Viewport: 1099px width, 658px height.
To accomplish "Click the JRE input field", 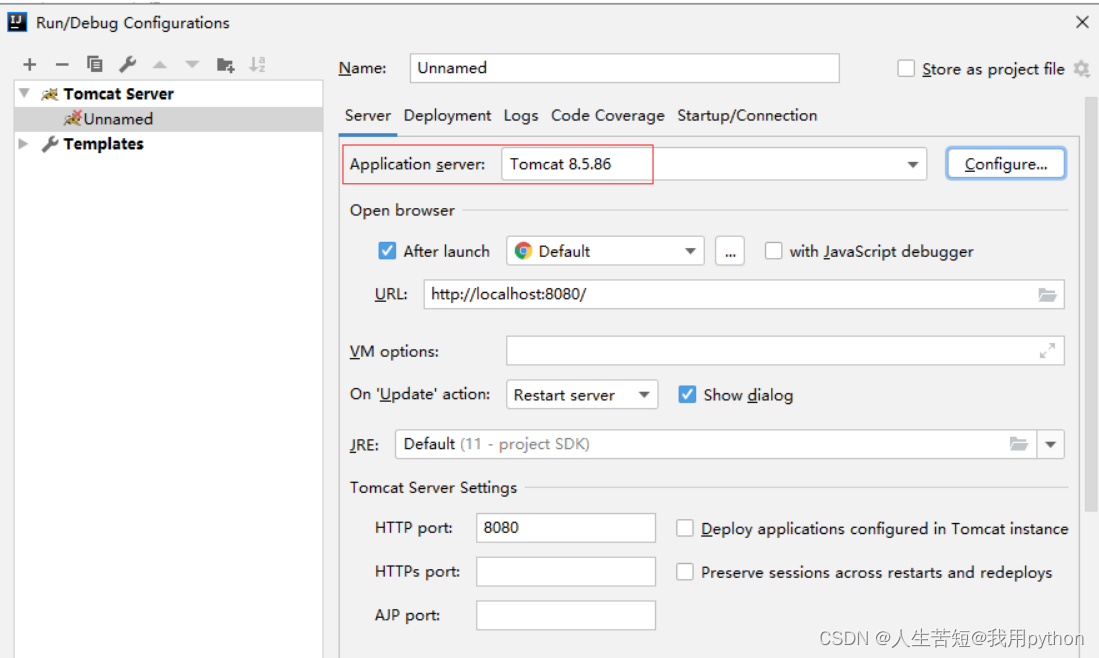I will (716, 444).
